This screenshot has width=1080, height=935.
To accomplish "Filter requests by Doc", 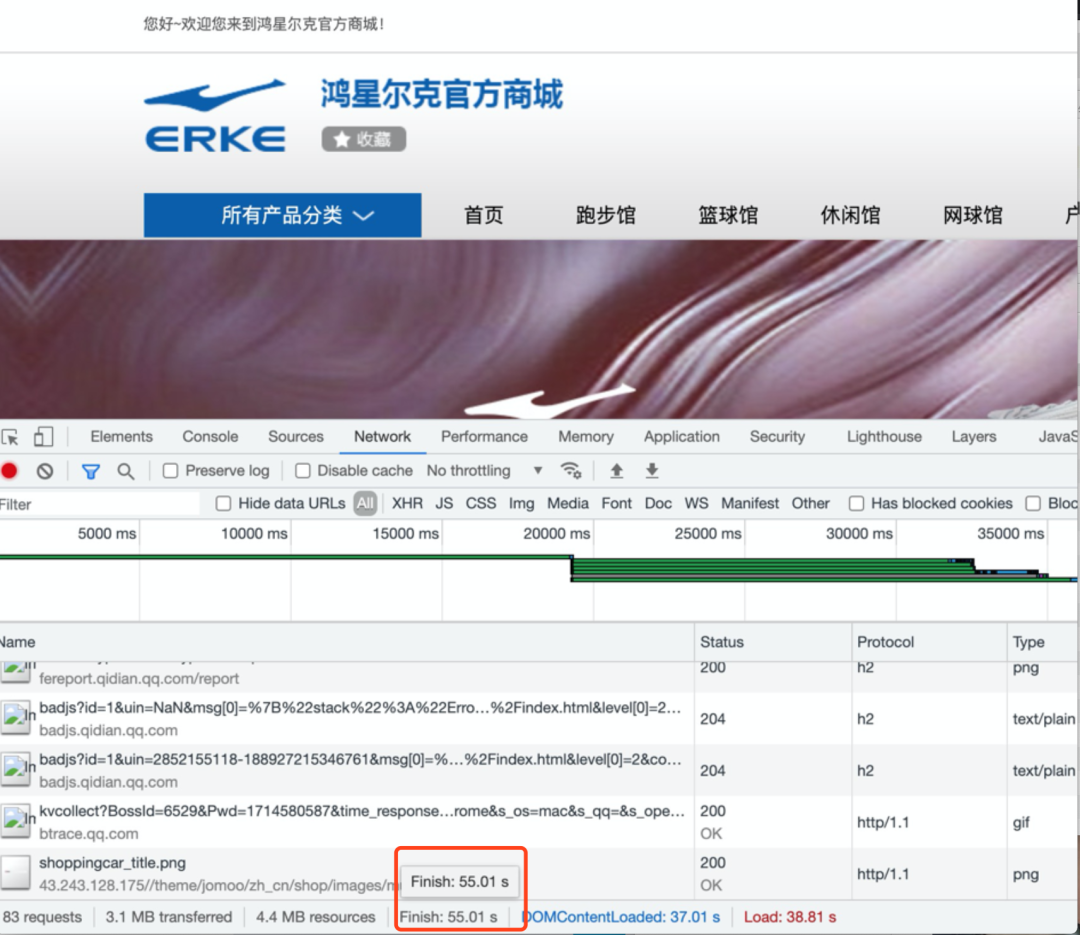I will pyautogui.click(x=658, y=504).
